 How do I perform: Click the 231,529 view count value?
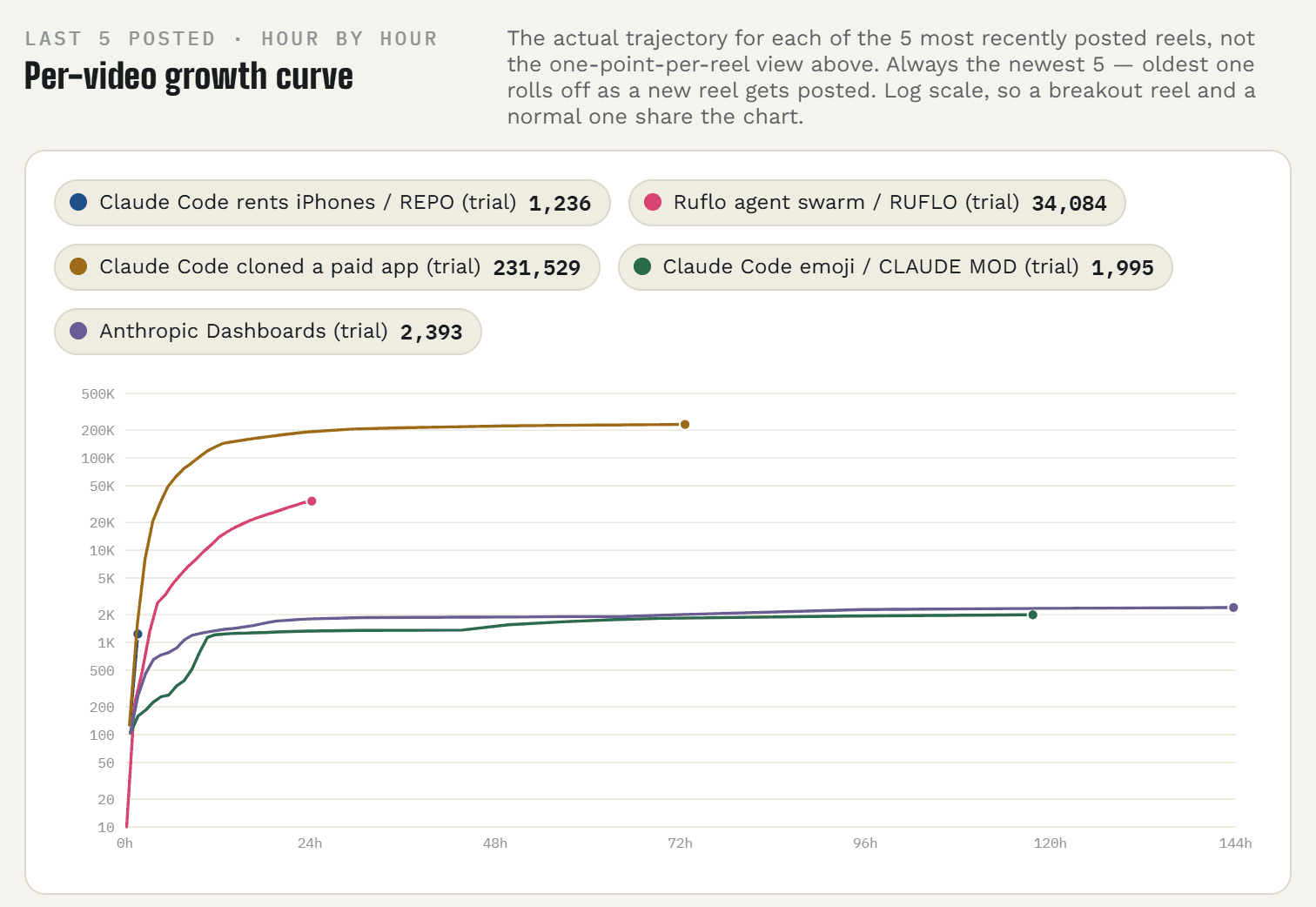537,268
